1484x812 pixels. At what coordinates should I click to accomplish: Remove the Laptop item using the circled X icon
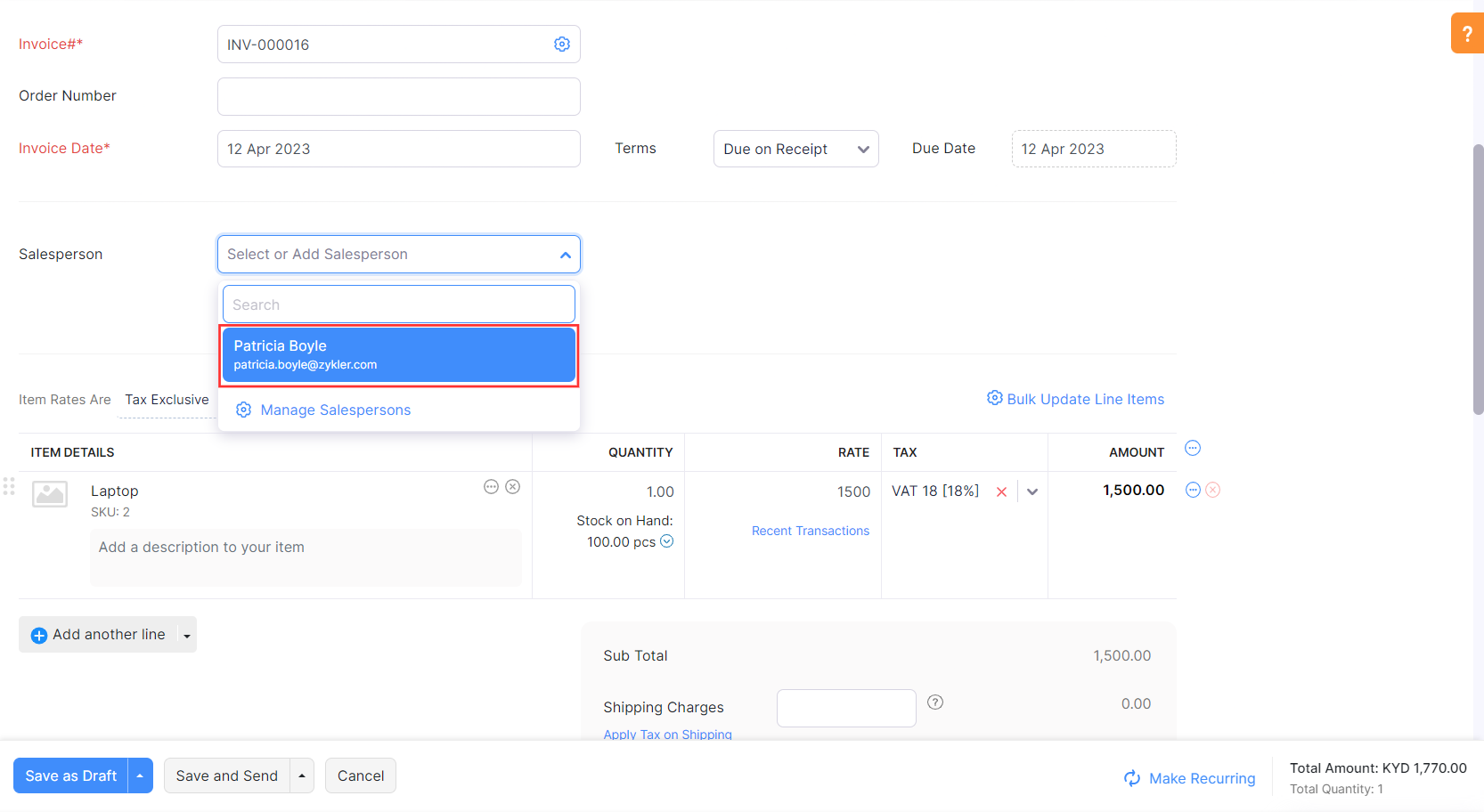513,487
